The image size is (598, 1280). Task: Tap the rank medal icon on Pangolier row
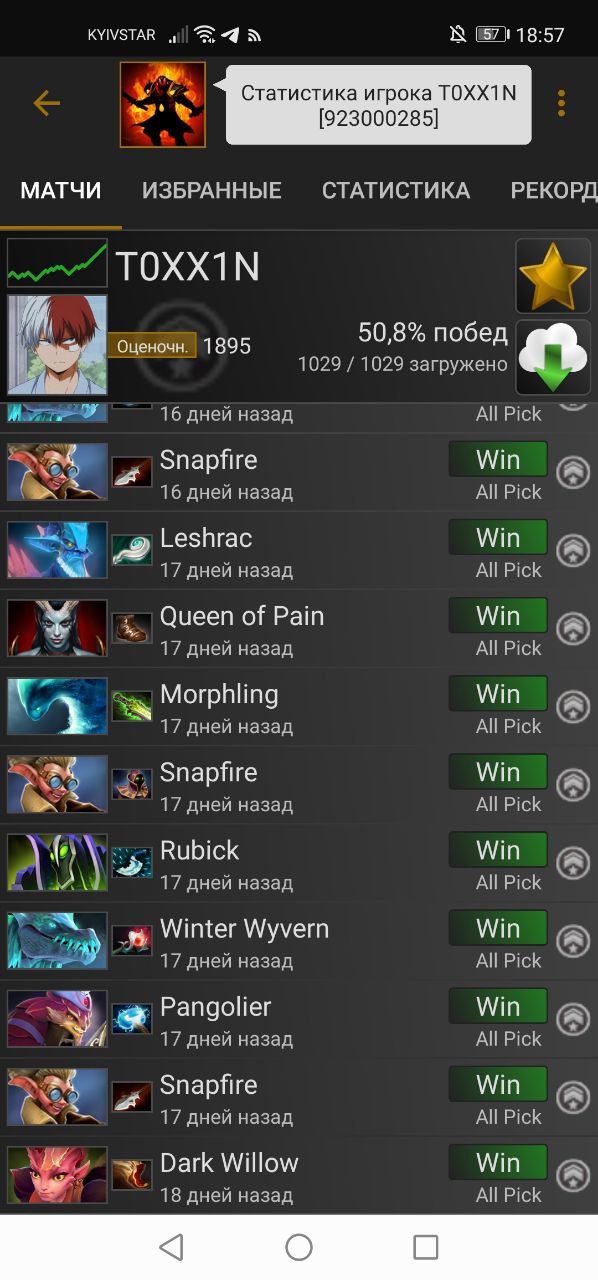[573, 1019]
